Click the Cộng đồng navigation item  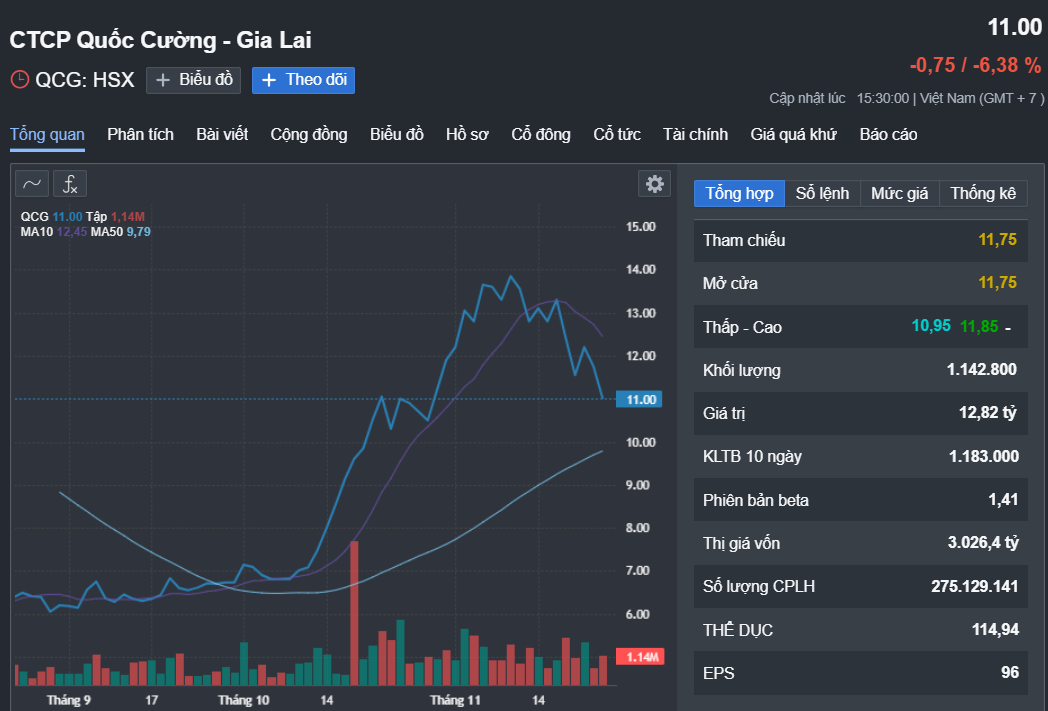(309, 134)
